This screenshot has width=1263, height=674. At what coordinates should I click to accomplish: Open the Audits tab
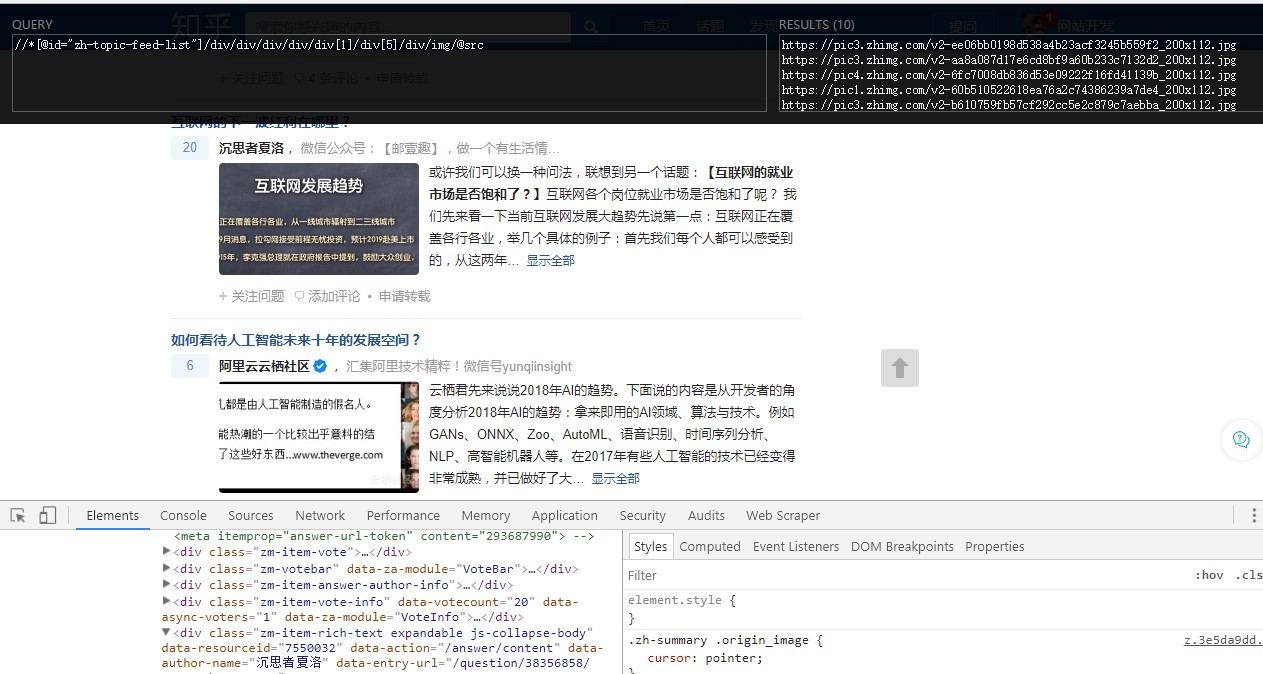pyautogui.click(x=706, y=515)
